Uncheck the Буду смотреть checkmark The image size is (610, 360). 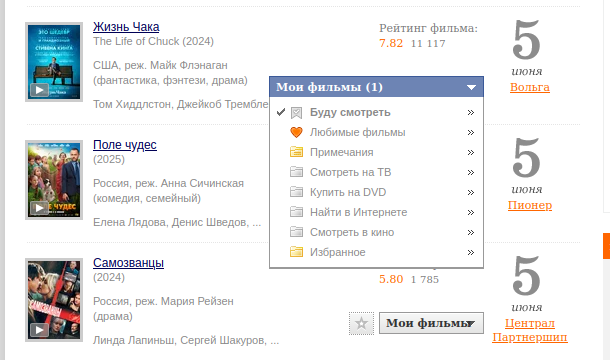point(281,112)
